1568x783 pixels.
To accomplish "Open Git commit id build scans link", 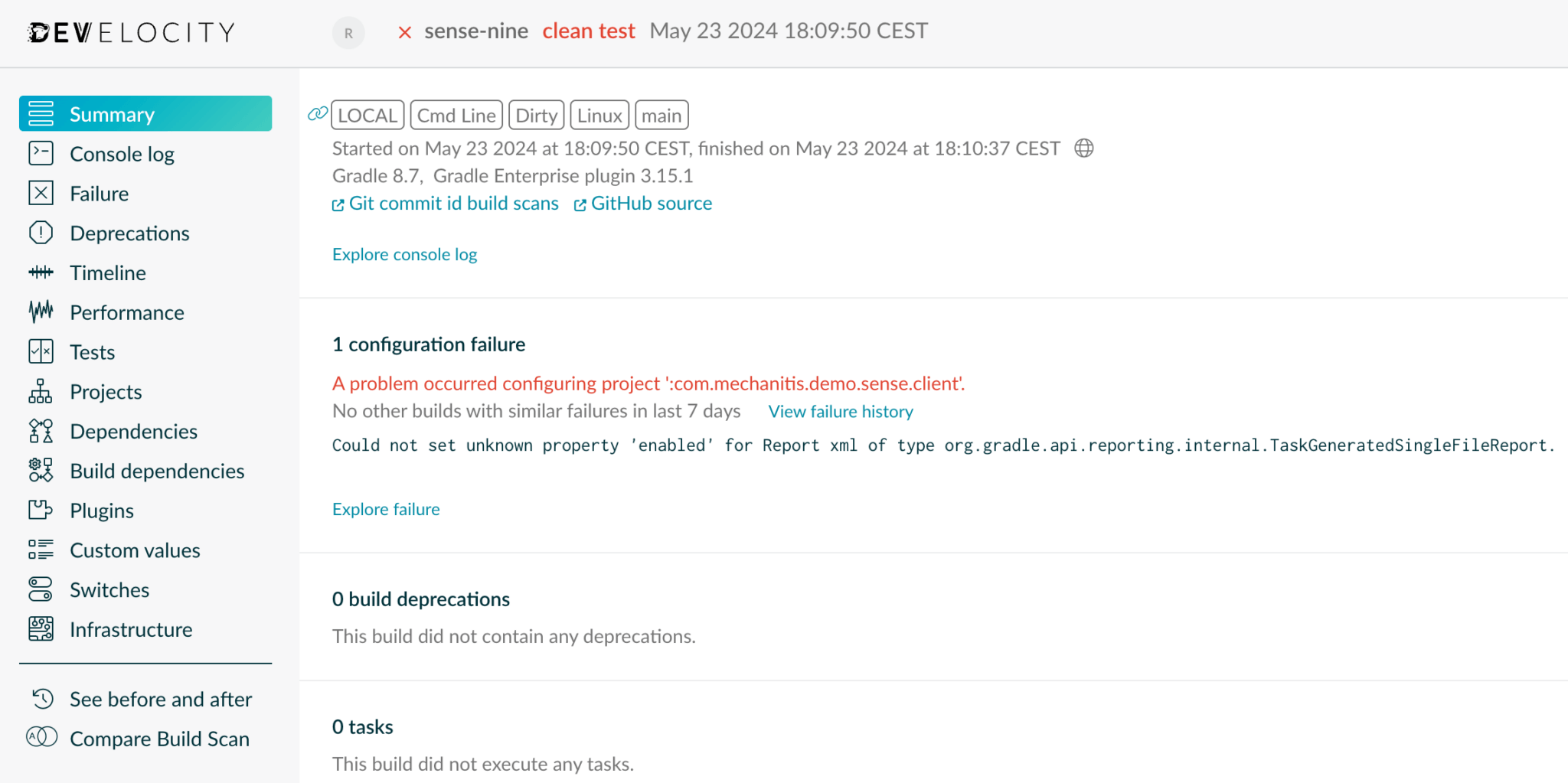I will point(453,204).
